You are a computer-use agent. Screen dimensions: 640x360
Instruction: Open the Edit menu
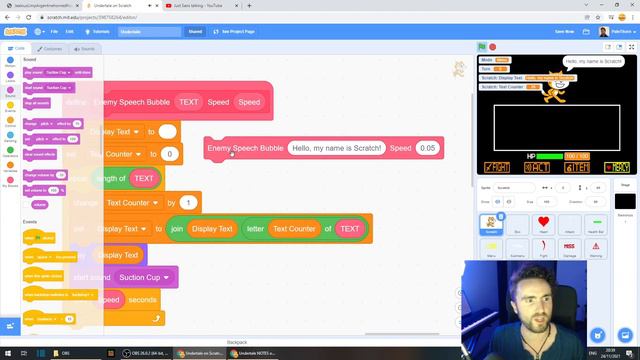point(70,31)
